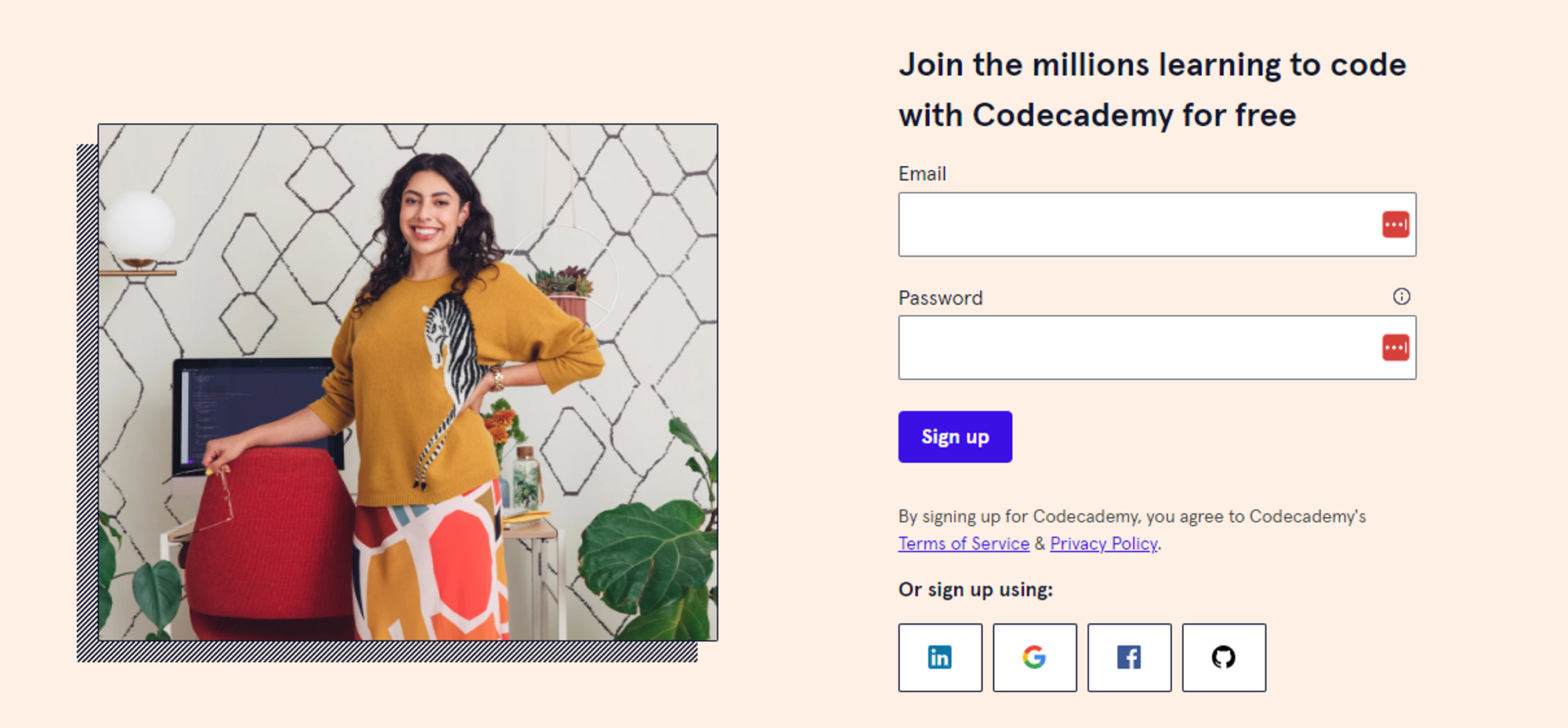Click the 'By signing up for Codecademy' text
The image size is (1568, 728).
[x=1132, y=516]
